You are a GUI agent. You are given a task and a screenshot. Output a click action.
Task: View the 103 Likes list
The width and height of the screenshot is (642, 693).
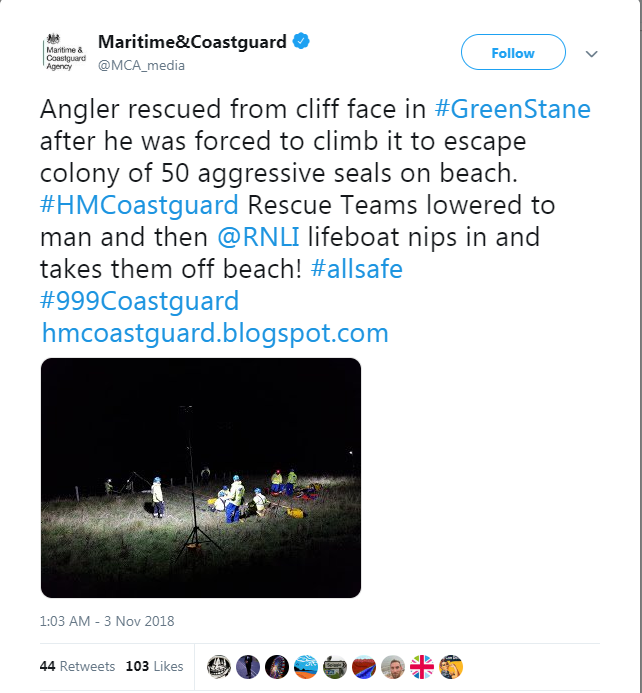[x=154, y=666]
